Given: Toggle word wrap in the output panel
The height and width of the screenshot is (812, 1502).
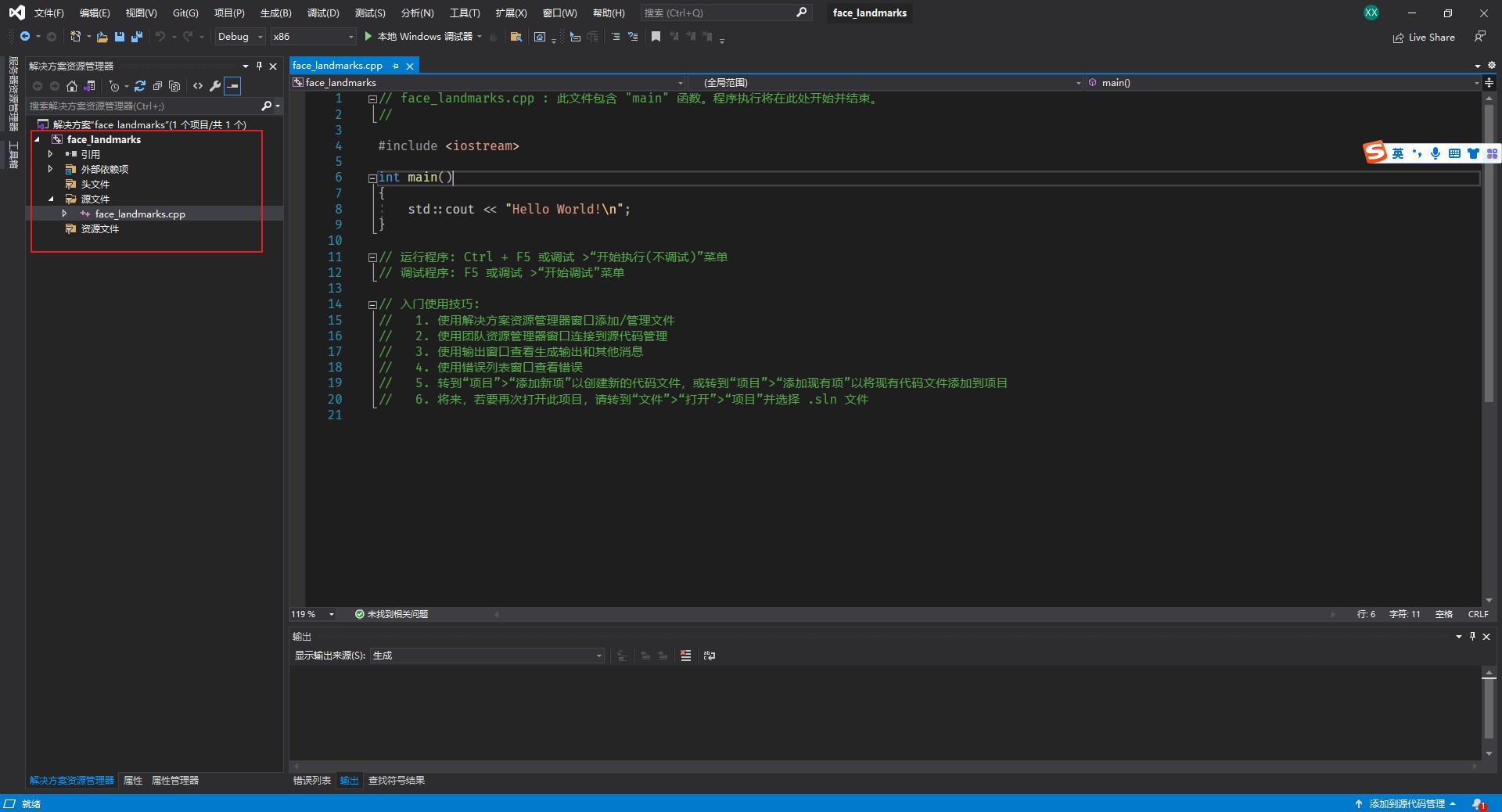Looking at the screenshot, I should click(710, 656).
